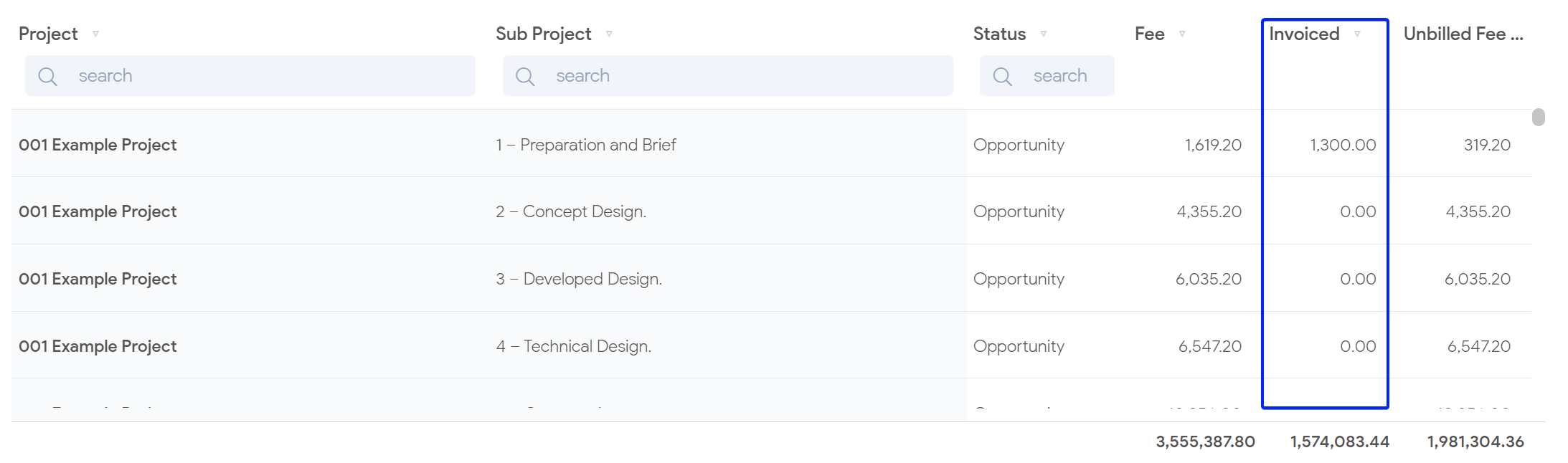This screenshot has width=1568, height=463.
Task: Click the Fee column header label
Action: click(x=1149, y=34)
